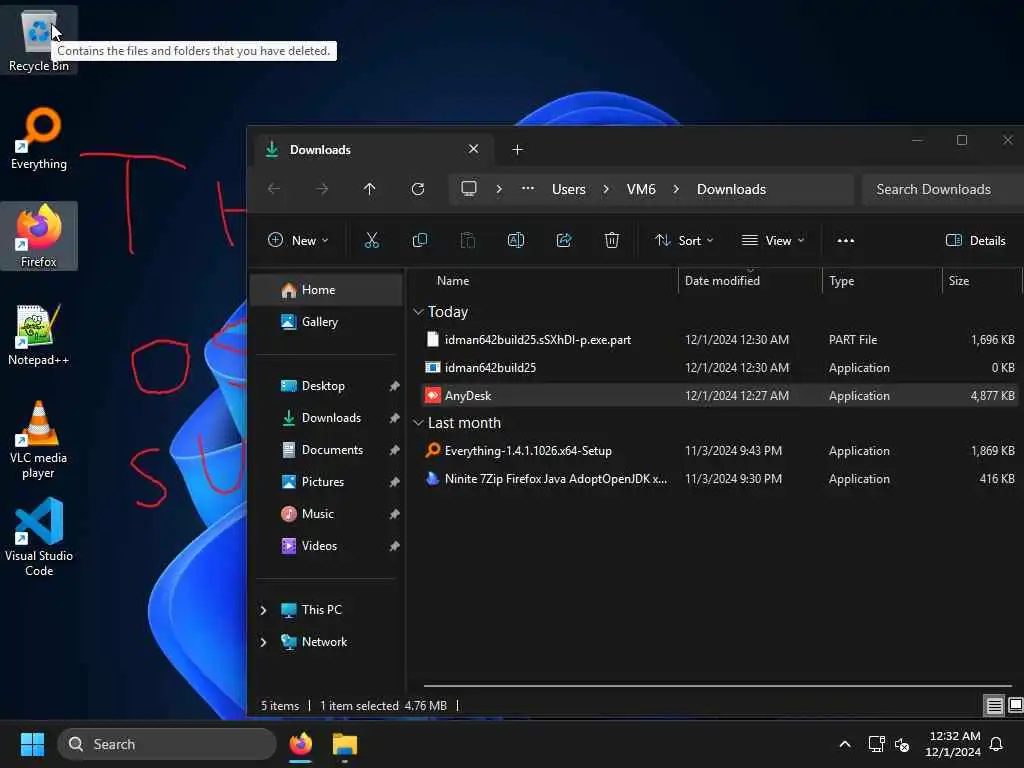The width and height of the screenshot is (1024, 768).
Task: Select idman642build25.sSXhDI-p.exe.part file
Action: coord(718,340)
